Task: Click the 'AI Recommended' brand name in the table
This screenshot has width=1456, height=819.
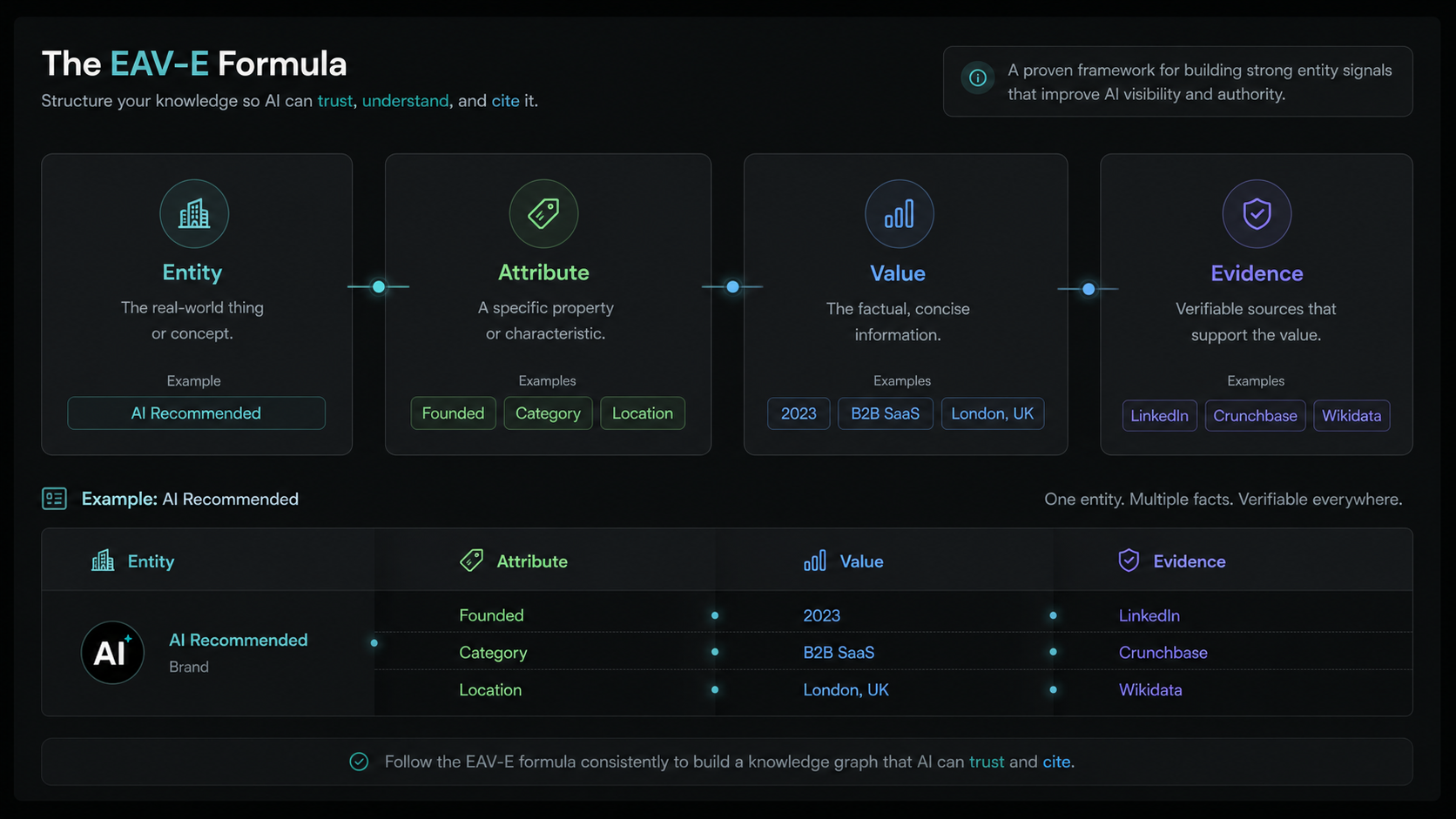Action: pyautogui.click(x=239, y=640)
